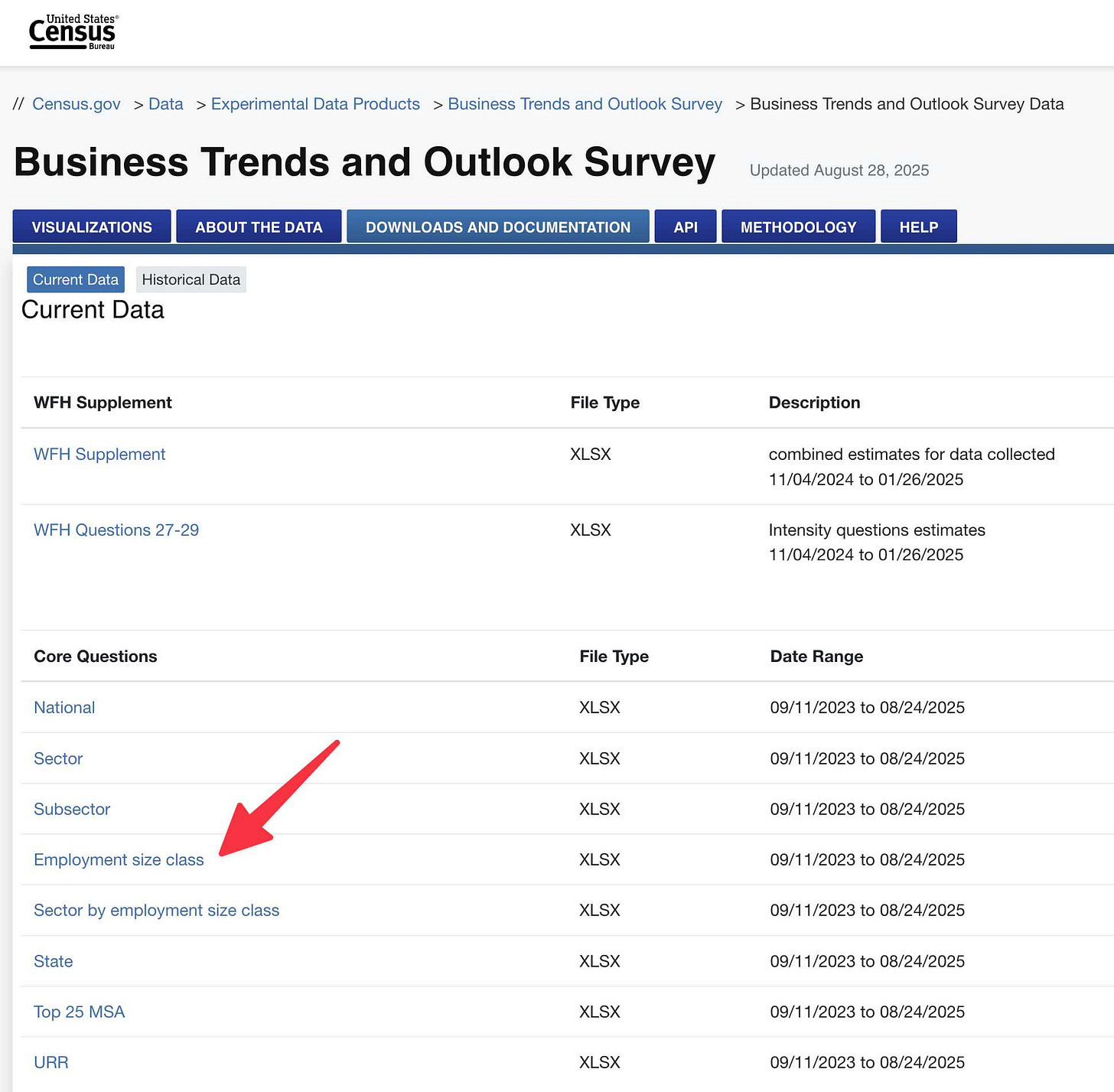Open the Census.gov breadcrumb link
This screenshot has width=1114, height=1092.
(x=76, y=104)
